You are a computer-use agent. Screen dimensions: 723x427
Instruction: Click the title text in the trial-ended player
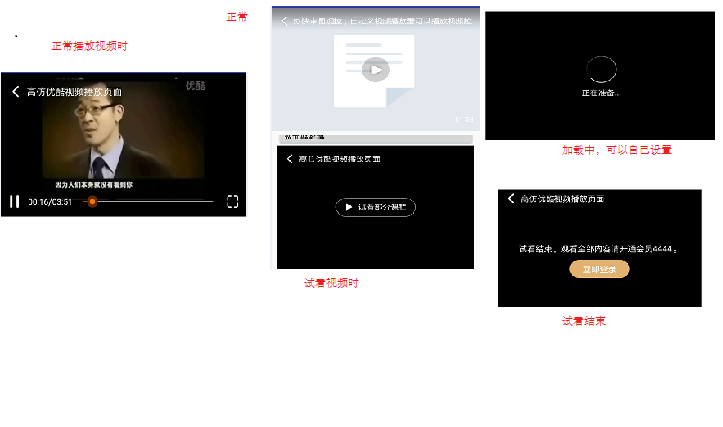point(562,199)
